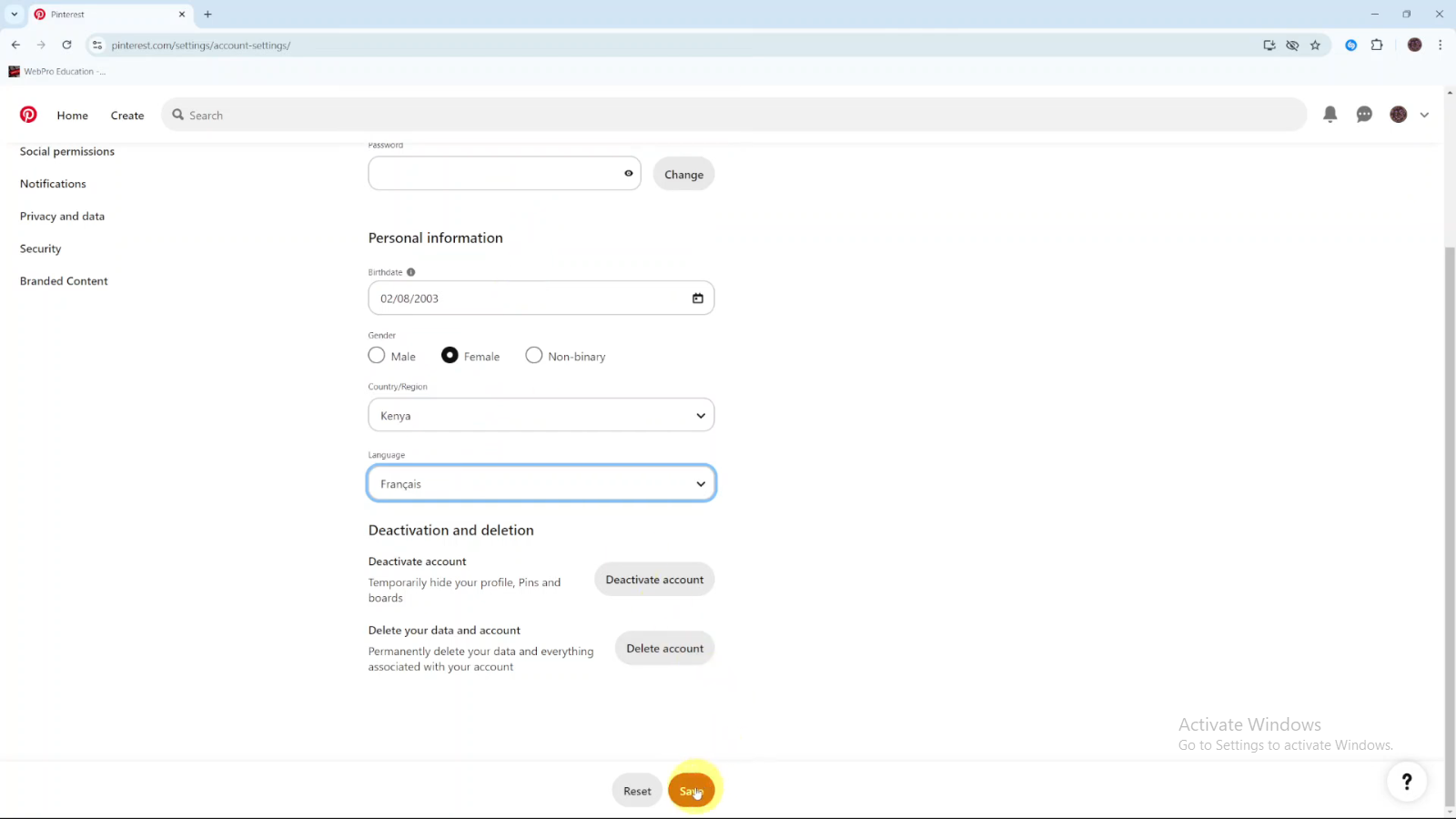Viewport: 1456px width, 819px height.
Task: Select the Non-binary gender option
Action: pos(534,355)
